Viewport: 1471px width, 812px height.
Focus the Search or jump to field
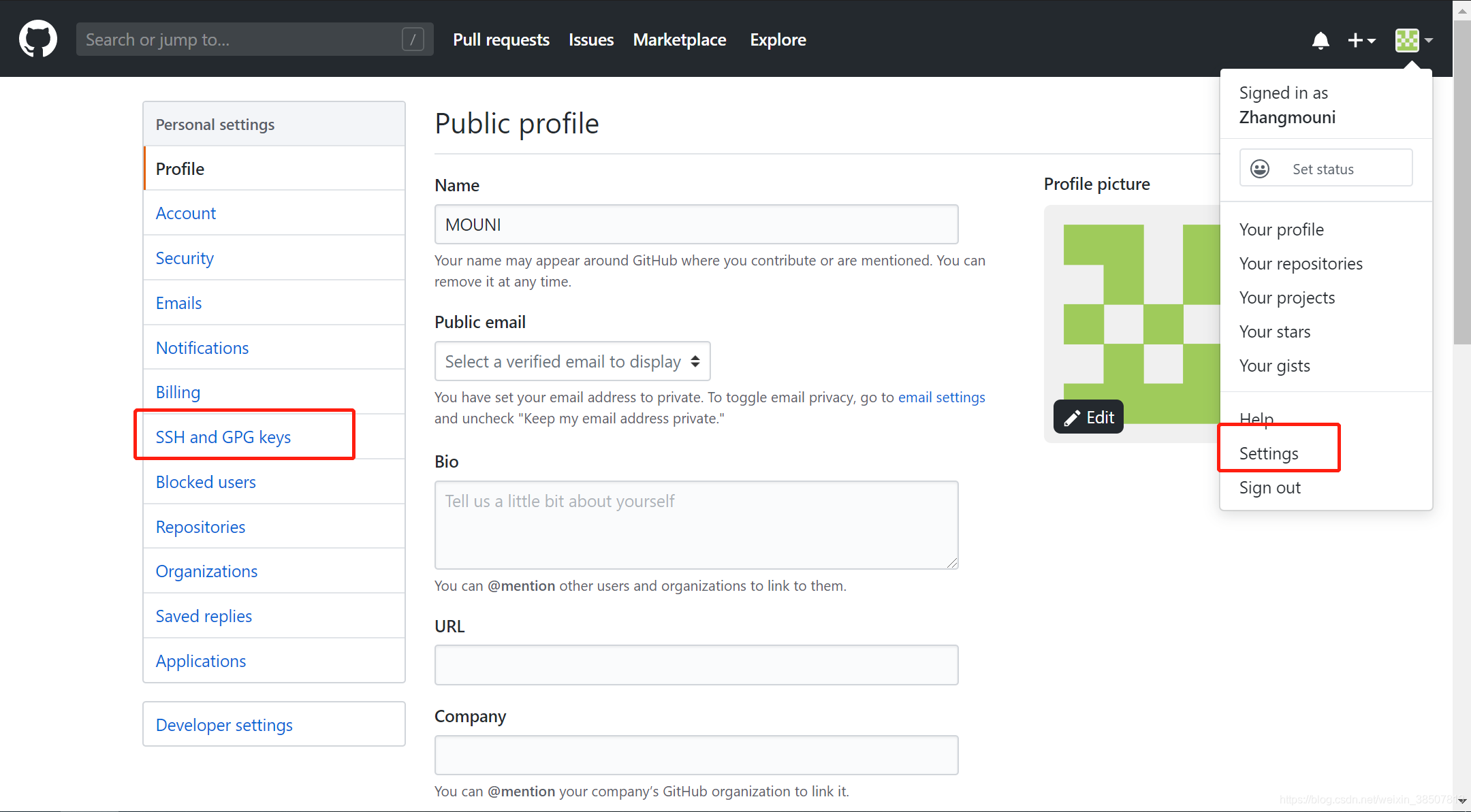255,39
